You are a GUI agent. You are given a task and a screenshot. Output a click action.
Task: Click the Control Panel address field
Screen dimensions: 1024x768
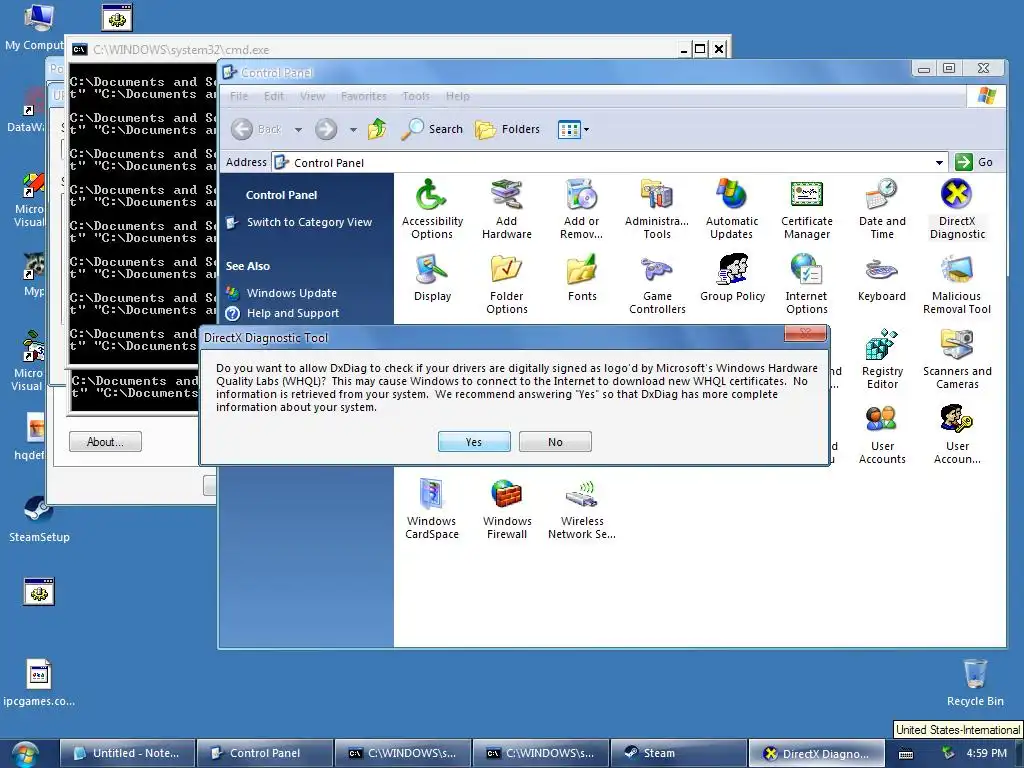(609, 162)
